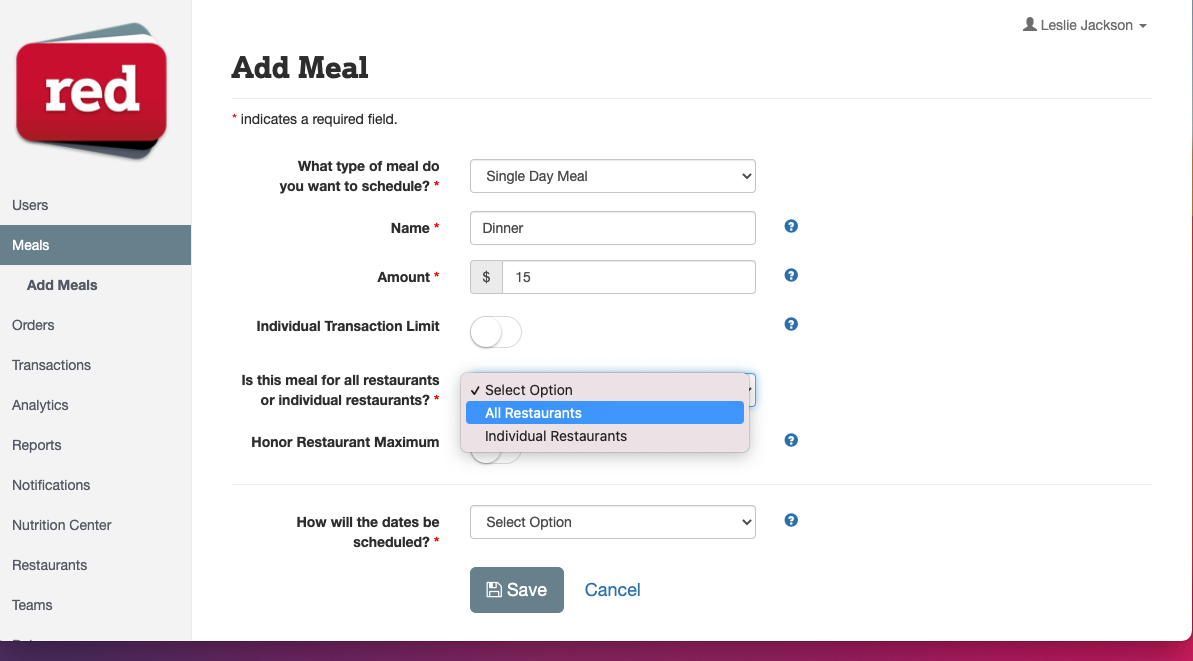This screenshot has width=1193, height=661.
Task: Choose All Restaurants from the open list
Action: (x=605, y=413)
